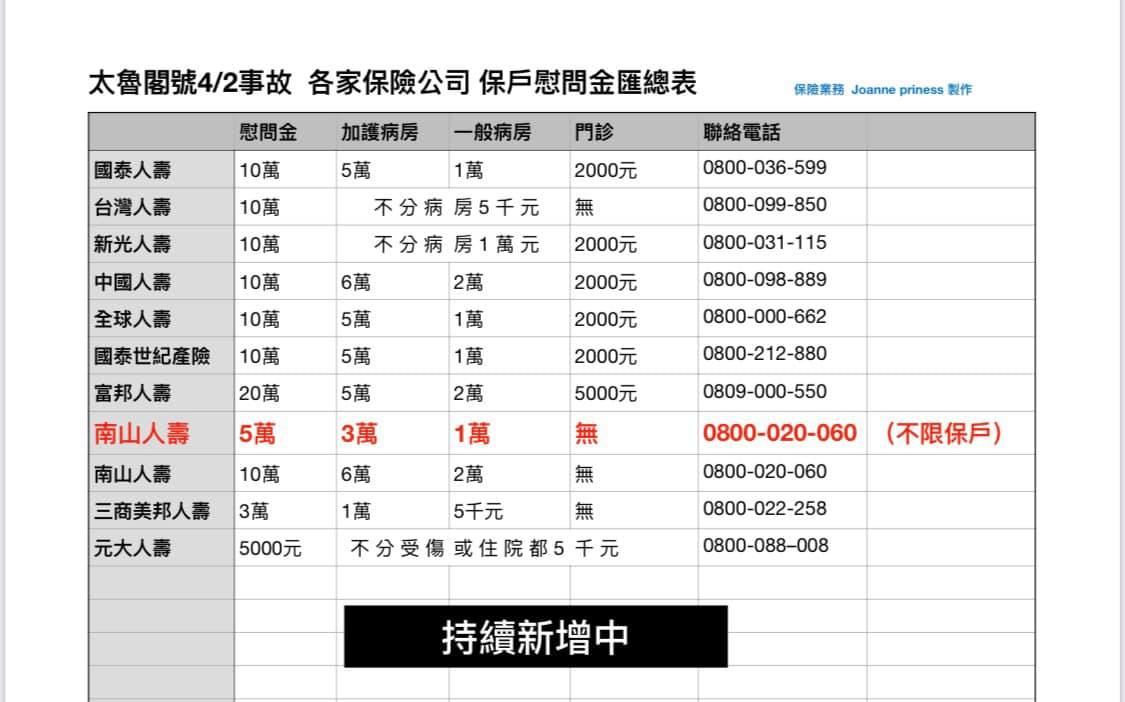
Task: Select phone number 0800-099-850
Action: tap(765, 205)
